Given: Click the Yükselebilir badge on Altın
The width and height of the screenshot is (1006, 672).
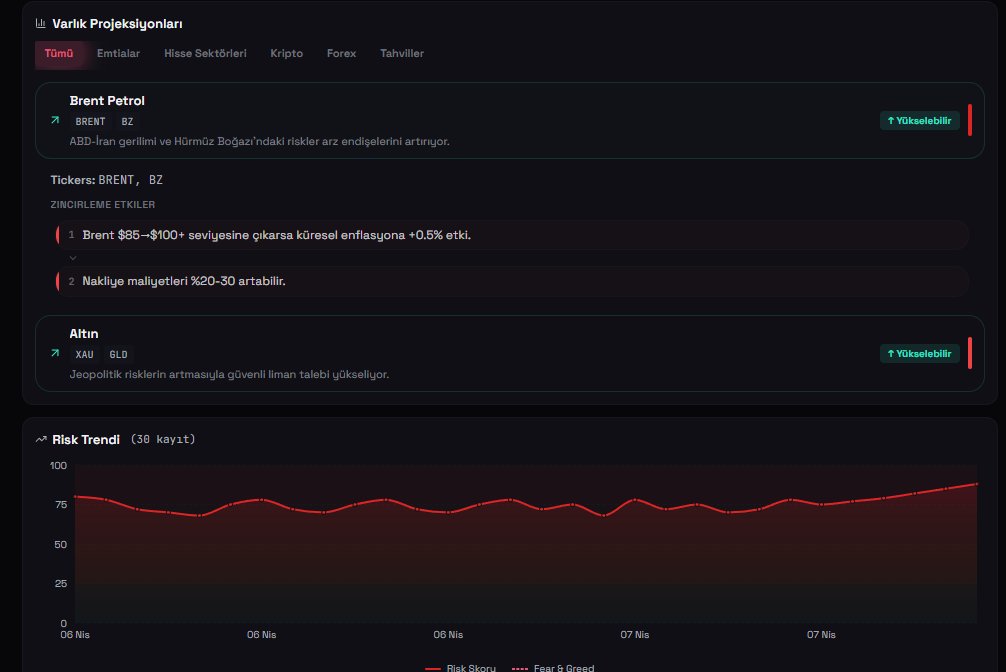Looking at the screenshot, I should (x=919, y=354).
